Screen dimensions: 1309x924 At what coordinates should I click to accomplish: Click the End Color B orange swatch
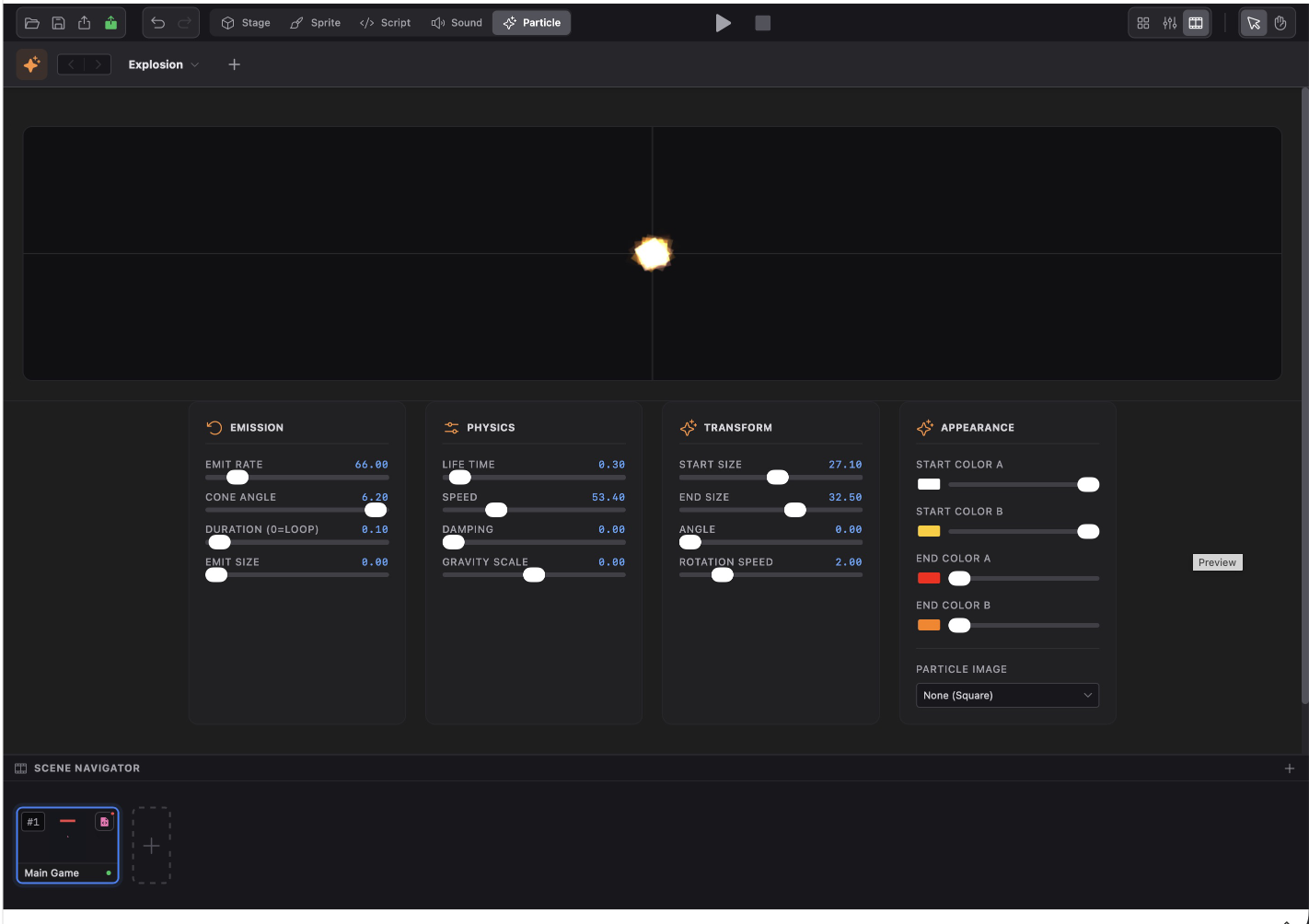coord(929,625)
